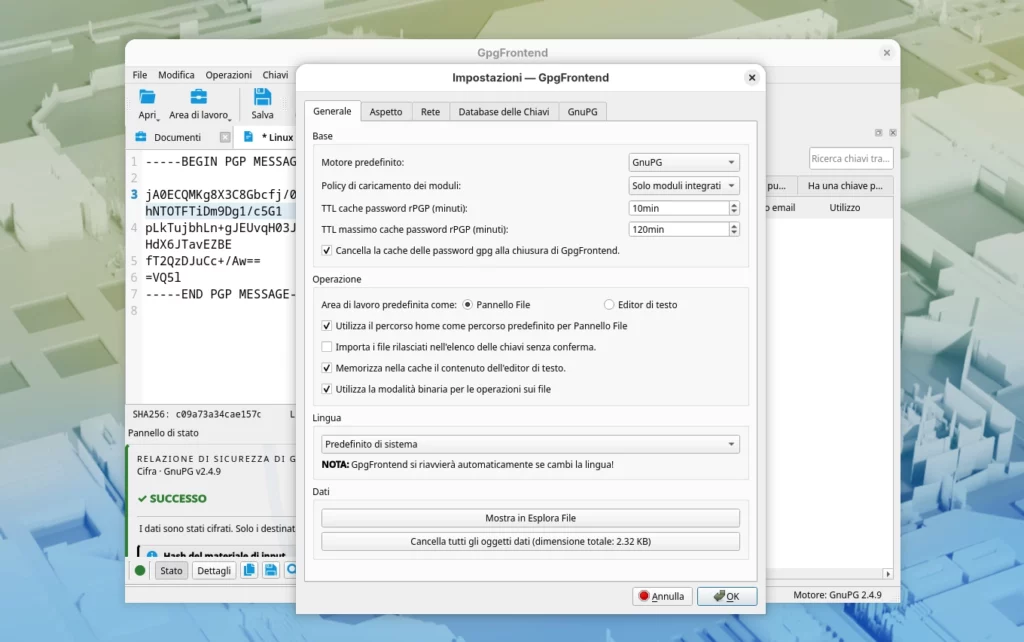Open the Motore predefinito GnuPG dropdown
Screen dimensions: 1024x642
[x=684, y=162]
